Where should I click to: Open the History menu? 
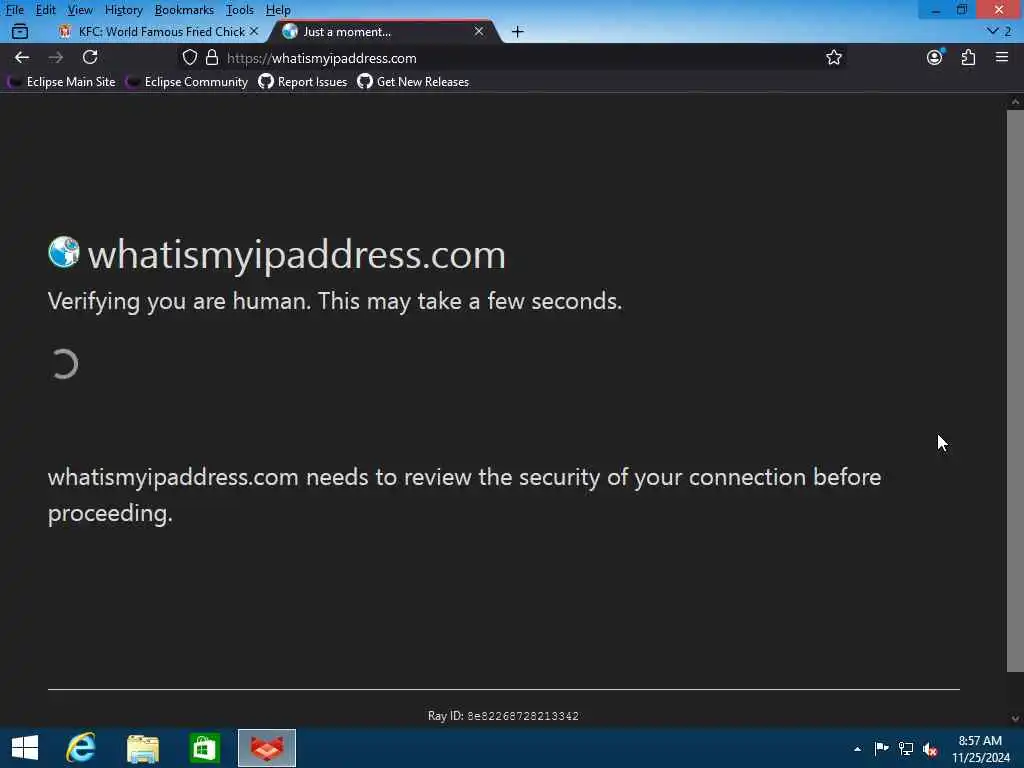(x=123, y=10)
